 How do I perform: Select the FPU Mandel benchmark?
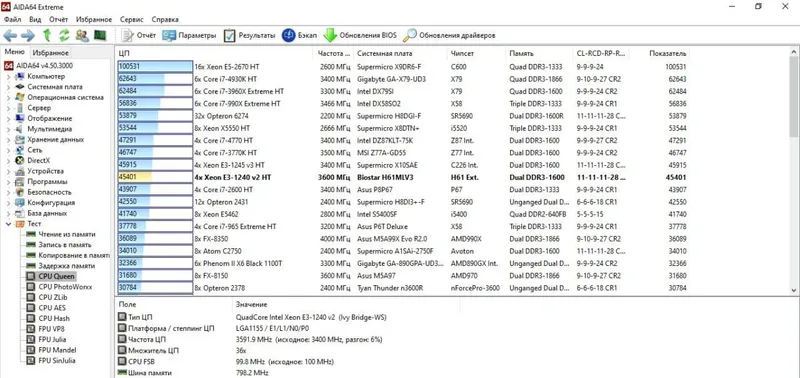pyautogui.click(x=52, y=350)
